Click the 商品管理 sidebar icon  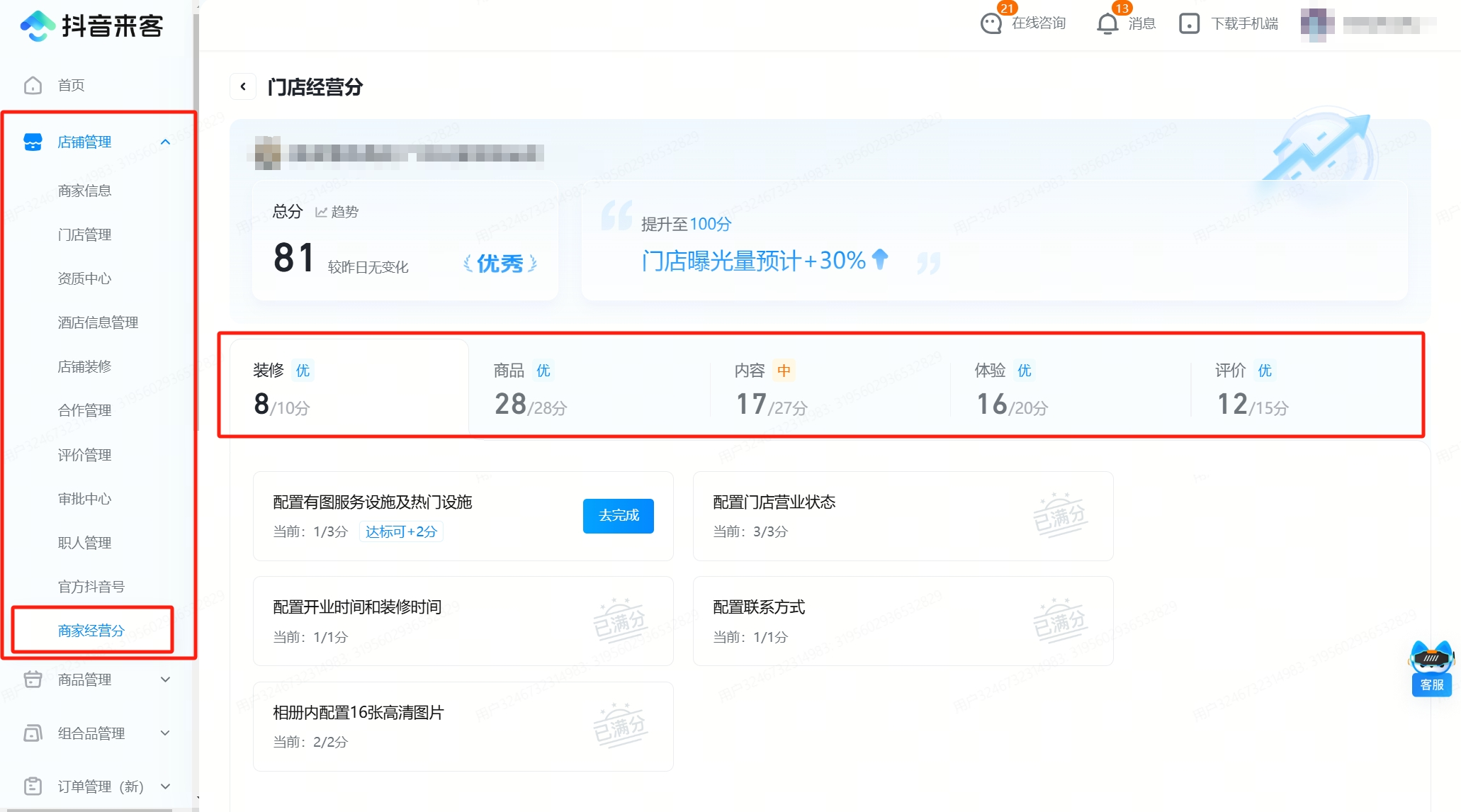point(33,680)
